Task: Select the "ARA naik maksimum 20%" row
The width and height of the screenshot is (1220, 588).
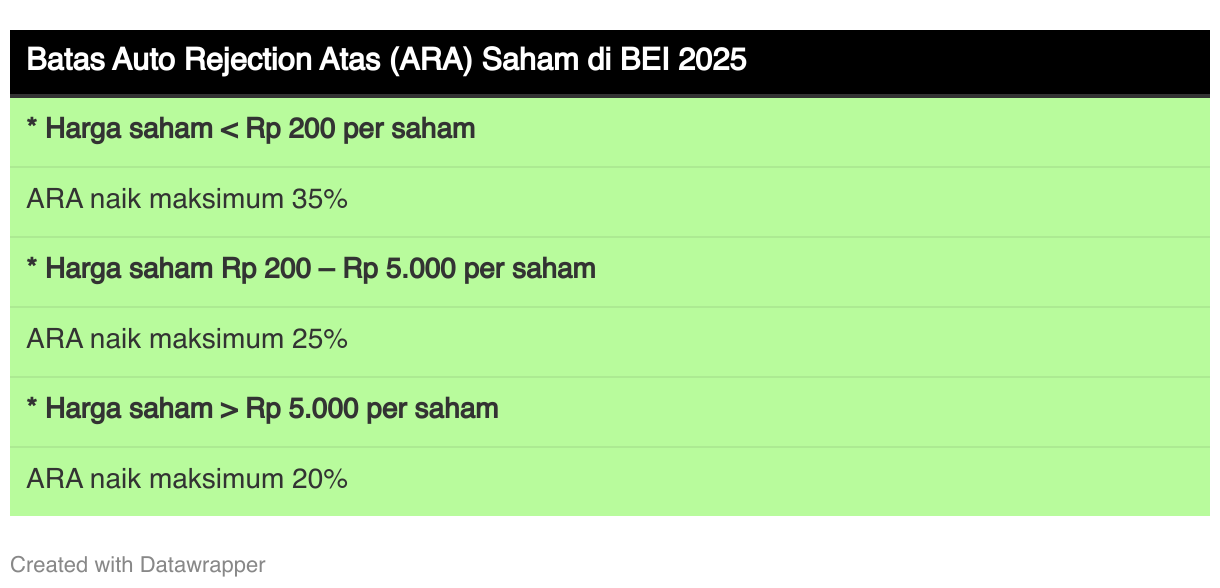Action: point(610,480)
